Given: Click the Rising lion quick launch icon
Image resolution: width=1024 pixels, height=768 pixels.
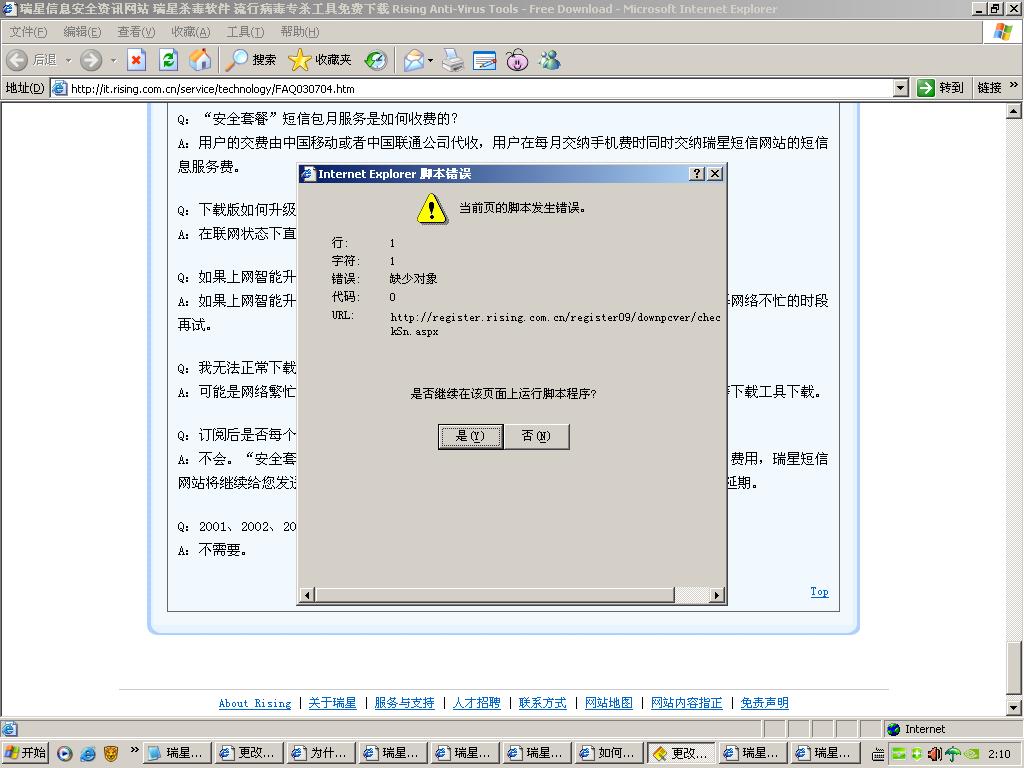Looking at the screenshot, I should point(111,754).
